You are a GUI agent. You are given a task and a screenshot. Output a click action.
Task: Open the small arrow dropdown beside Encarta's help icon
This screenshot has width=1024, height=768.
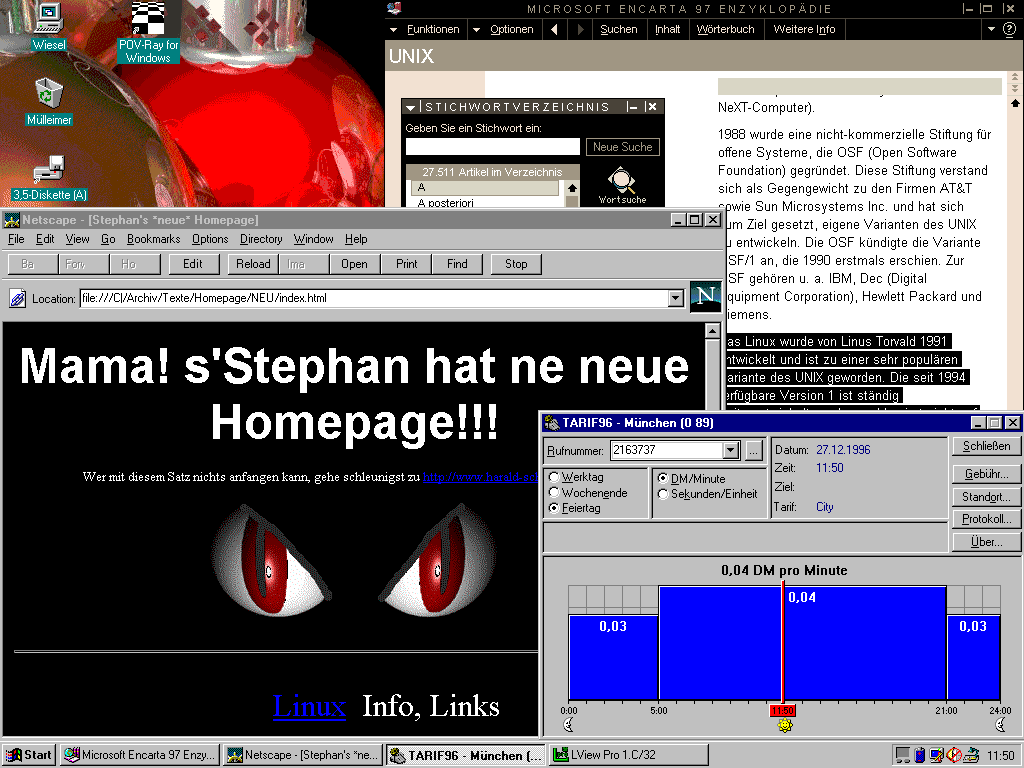(x=991, y=29)
